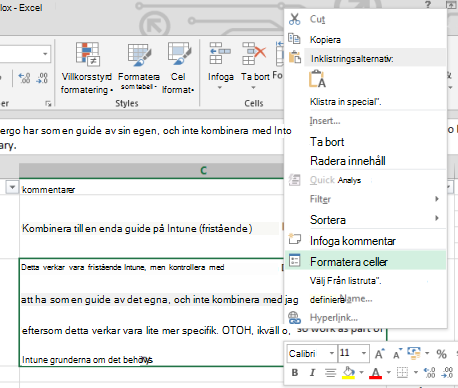Open the fill color dropdown arrow

coord(361,372)
